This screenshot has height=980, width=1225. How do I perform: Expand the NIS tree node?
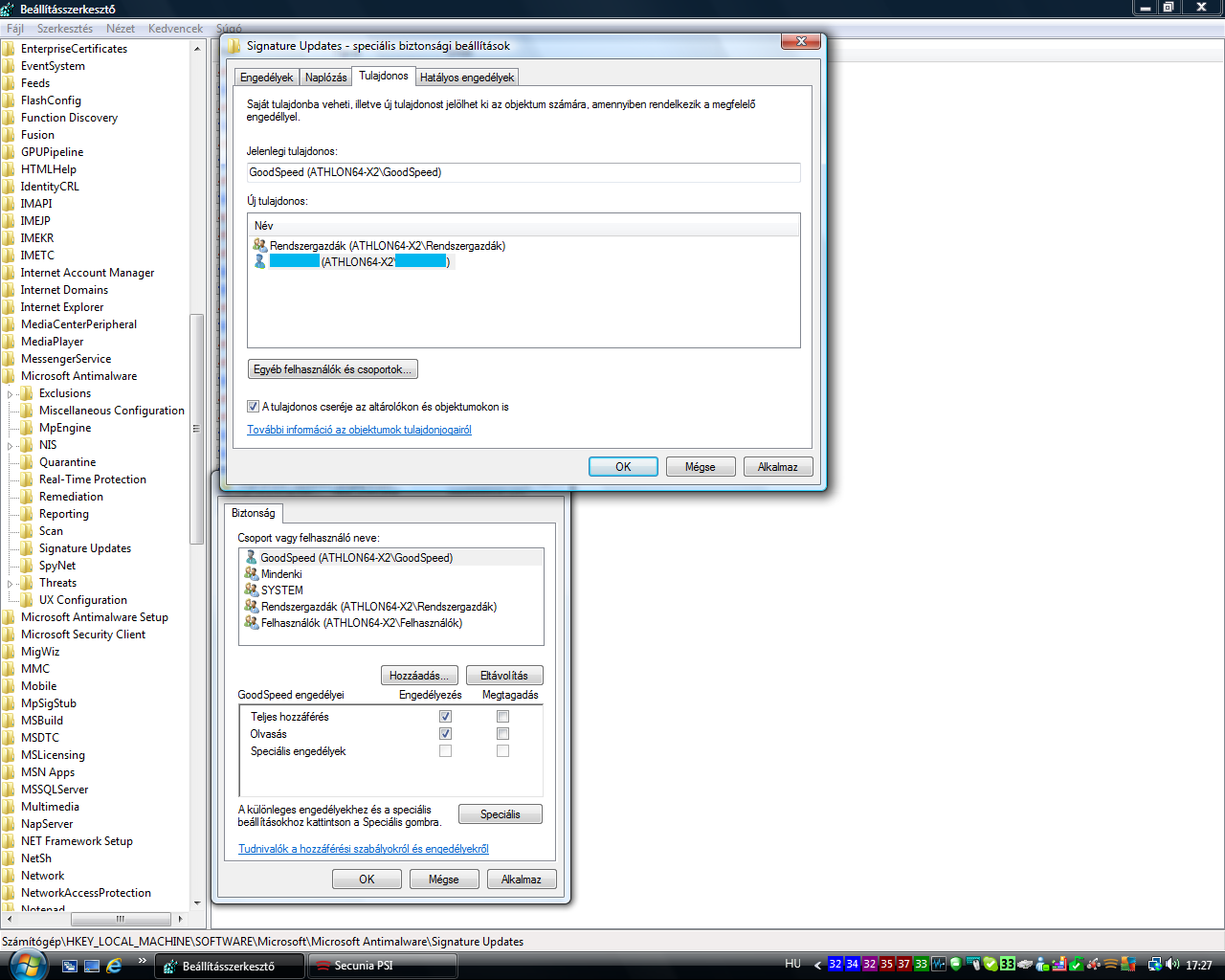point(11,445)
